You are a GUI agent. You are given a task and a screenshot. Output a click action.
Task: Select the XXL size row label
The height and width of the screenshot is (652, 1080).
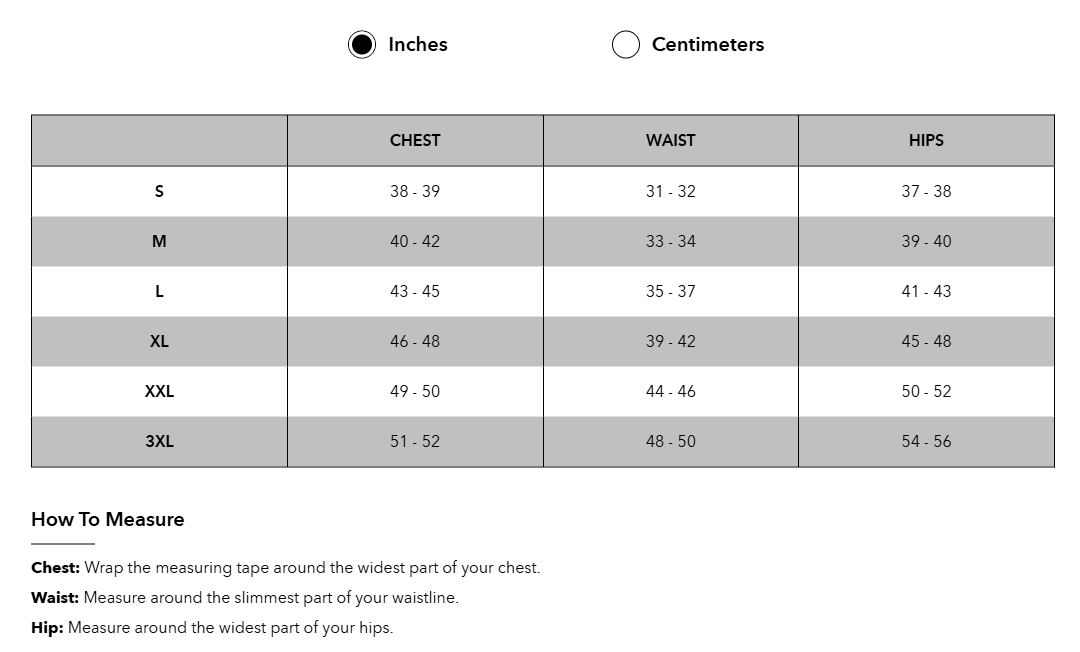[x=159, y=391]
